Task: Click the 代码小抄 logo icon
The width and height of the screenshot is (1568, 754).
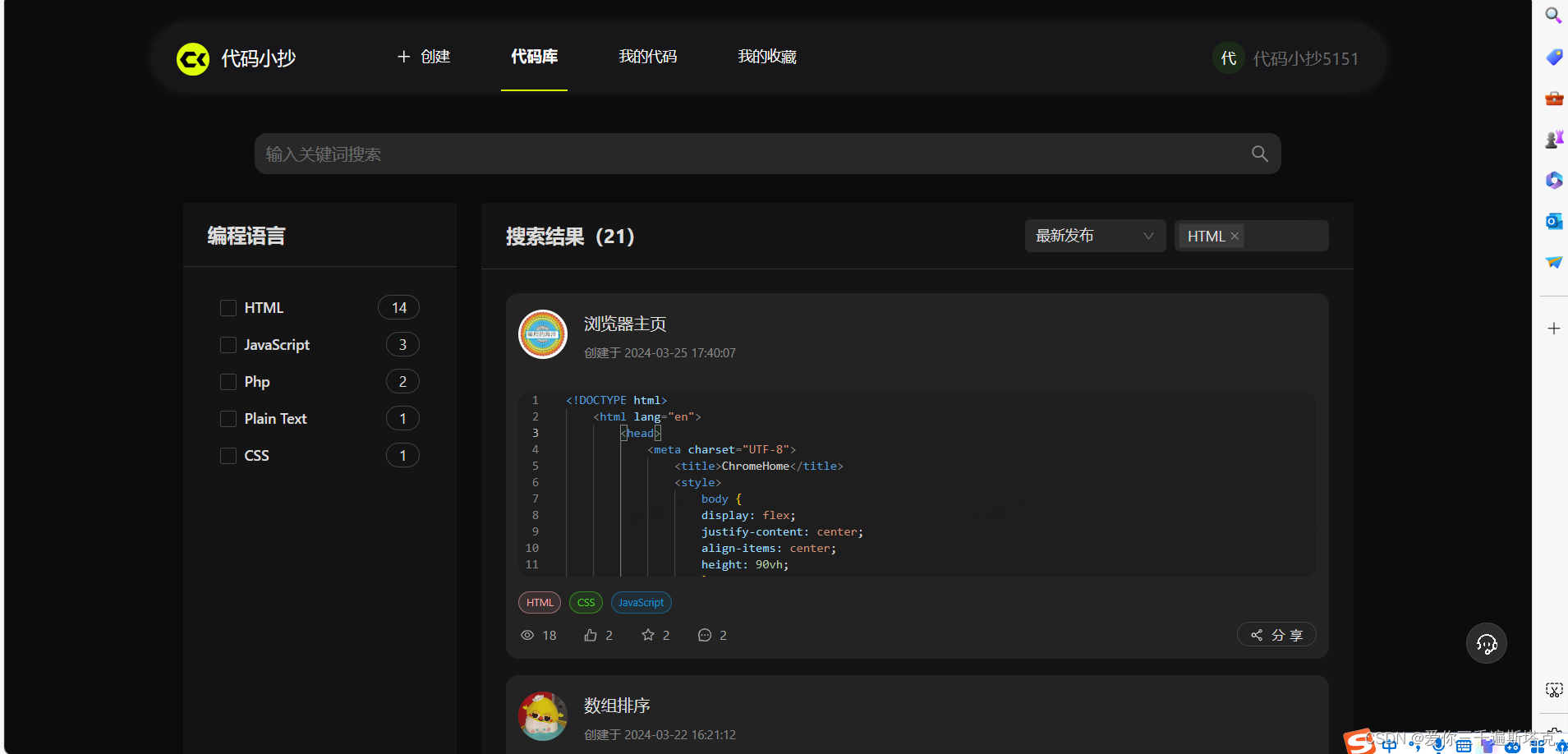Action: pyautogui.click(x=191, y=57)
